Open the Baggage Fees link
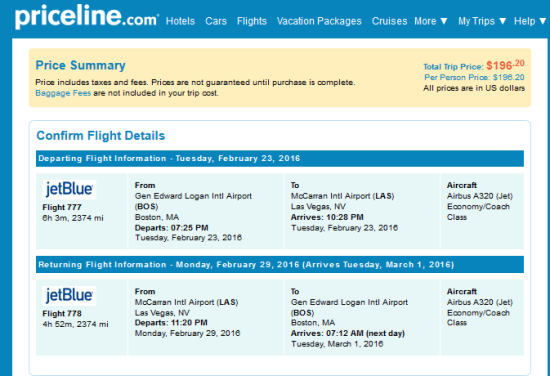Image resolution: width=550 pixels, height=376 pixels. pyautogui.click(x=63, y=93)
